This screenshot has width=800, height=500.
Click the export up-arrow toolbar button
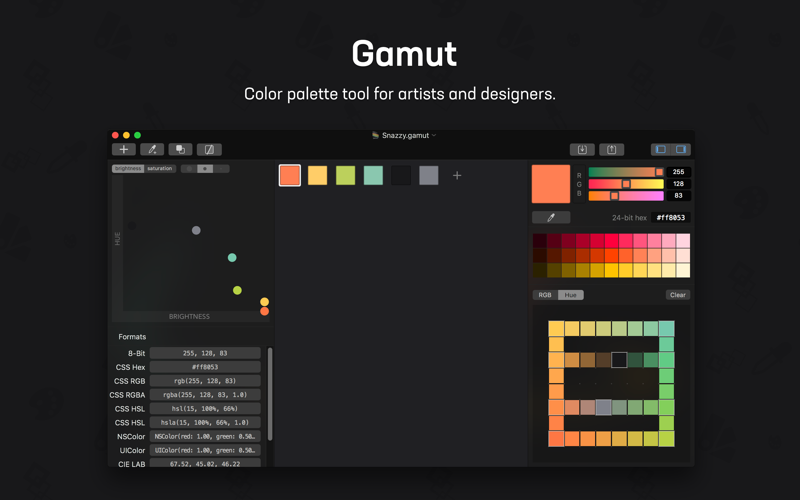click(x=611, y=149)
